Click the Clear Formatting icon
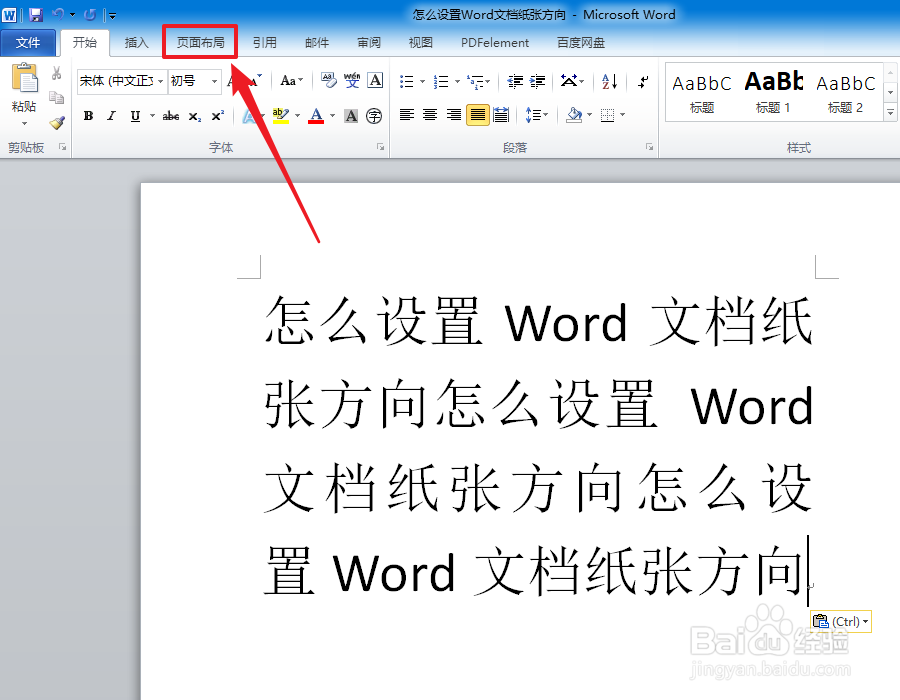Viewport: 900px width, 700px height. [x=328, y=81]
